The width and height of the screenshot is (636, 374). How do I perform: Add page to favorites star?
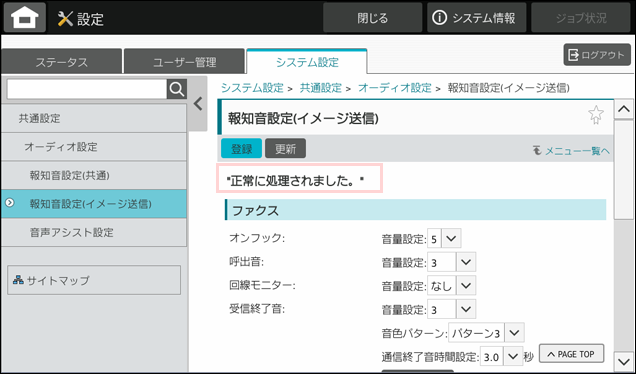pos(596,115)
